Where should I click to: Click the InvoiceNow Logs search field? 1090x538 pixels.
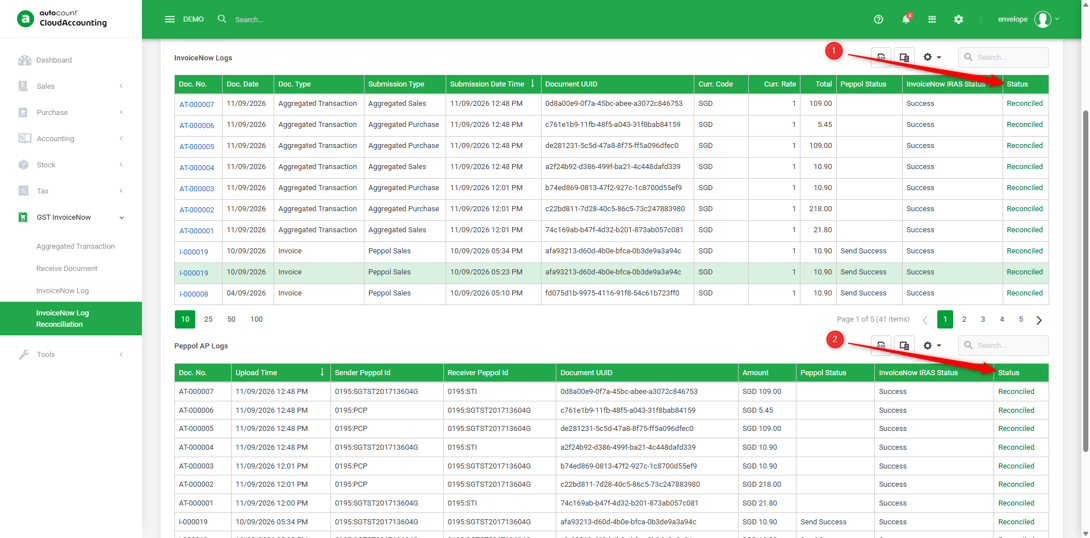(x=1003, y=57)
